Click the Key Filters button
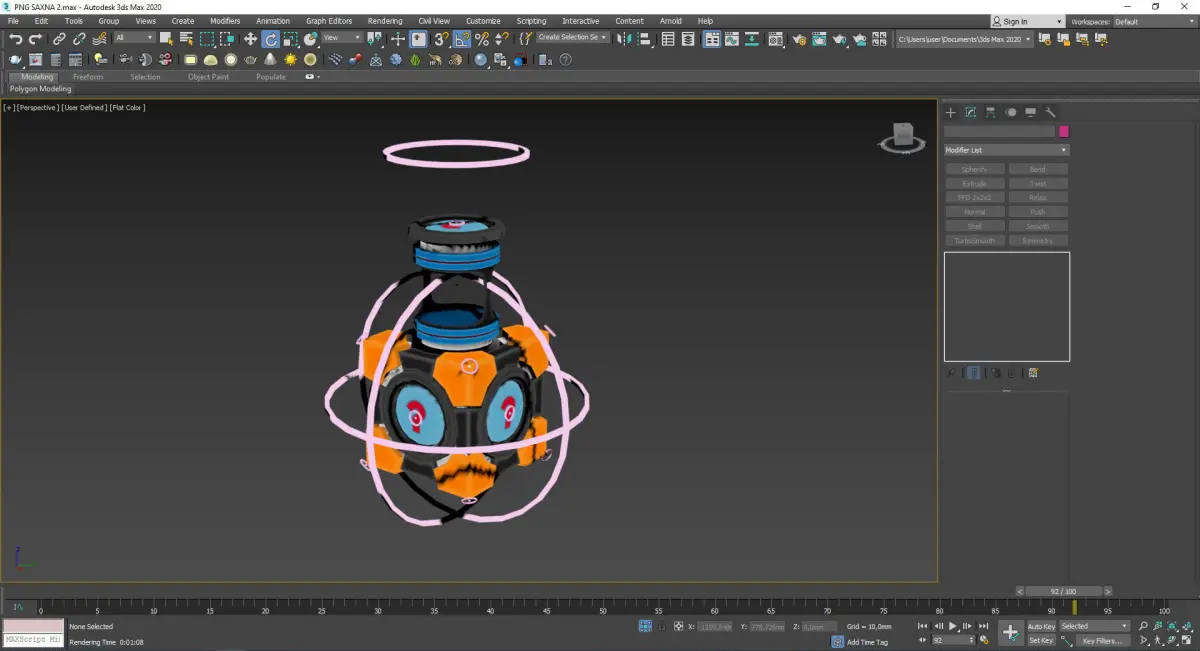Viewport: 1200px width, 651px height. pyautogui.click(x=1102, y=640)
